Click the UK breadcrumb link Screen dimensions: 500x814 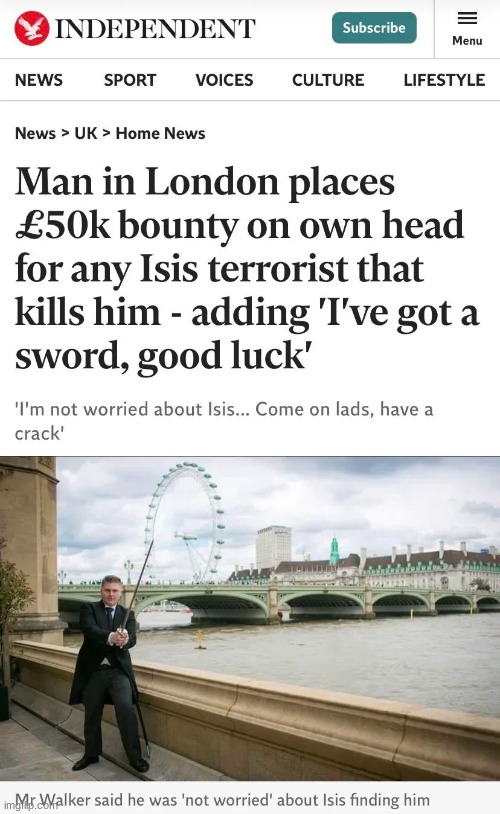(86, 133)
